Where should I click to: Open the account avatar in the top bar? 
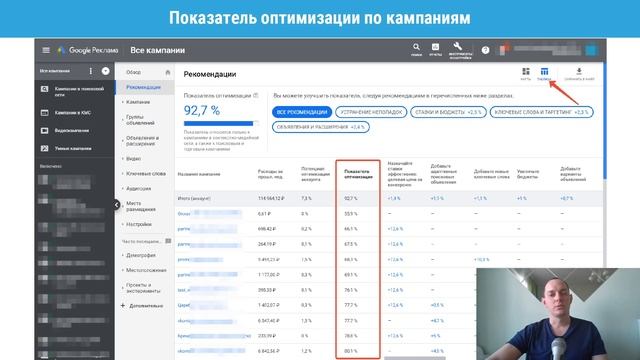[591, 50]
